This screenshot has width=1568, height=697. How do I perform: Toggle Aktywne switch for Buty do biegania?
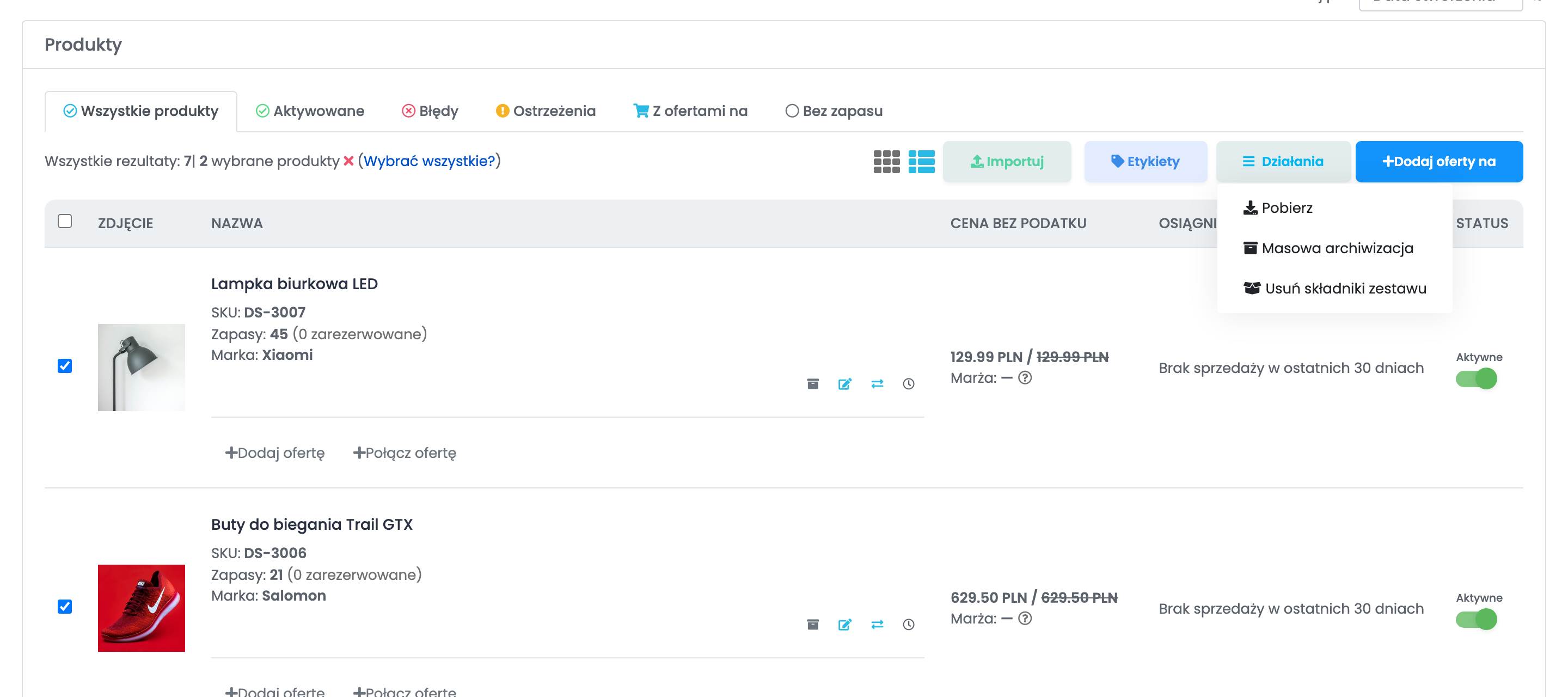pyautogui.click(x=1476, y=620)
